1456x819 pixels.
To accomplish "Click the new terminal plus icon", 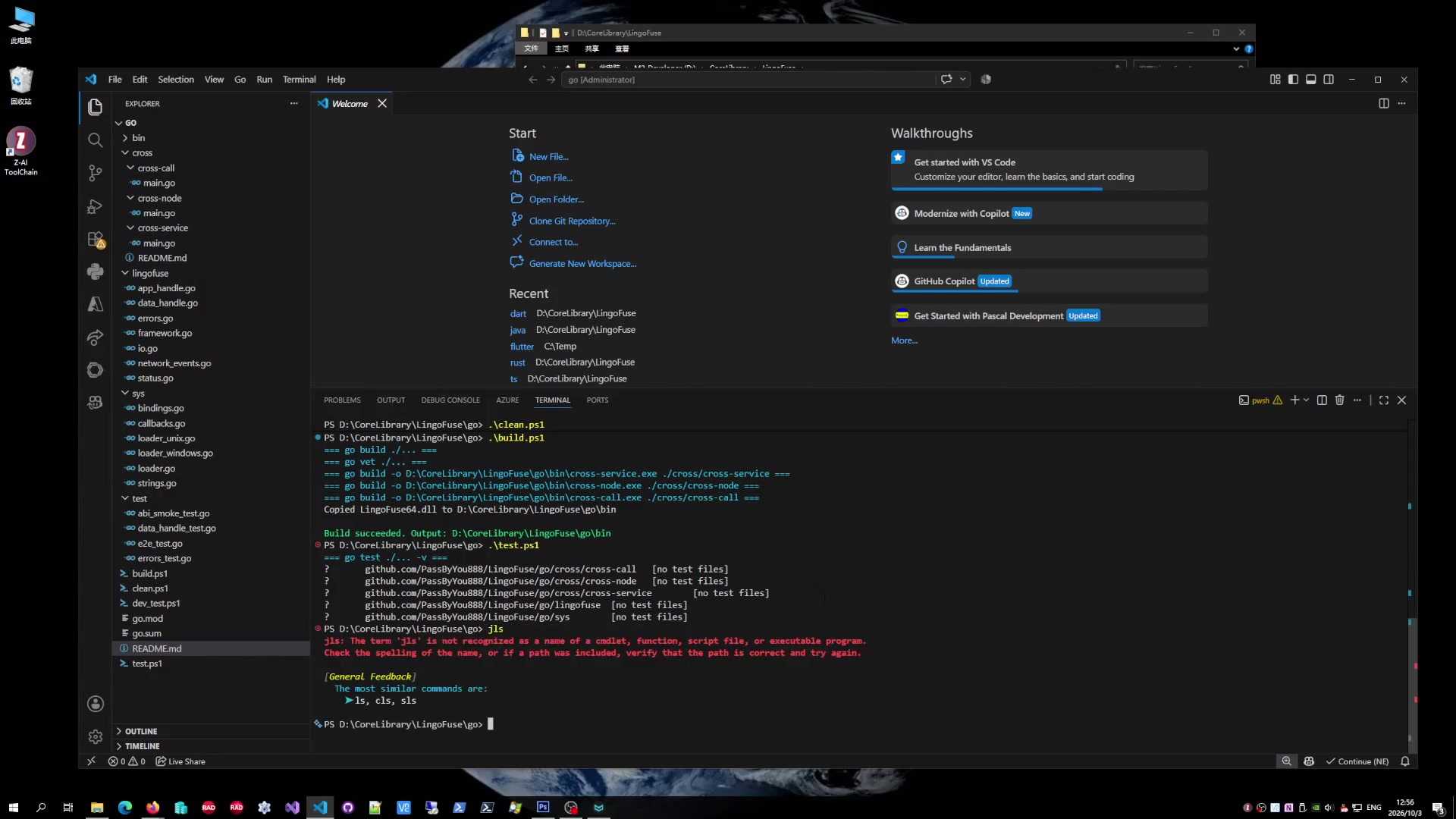I will pyautogui.click(x=1294, y=400).
